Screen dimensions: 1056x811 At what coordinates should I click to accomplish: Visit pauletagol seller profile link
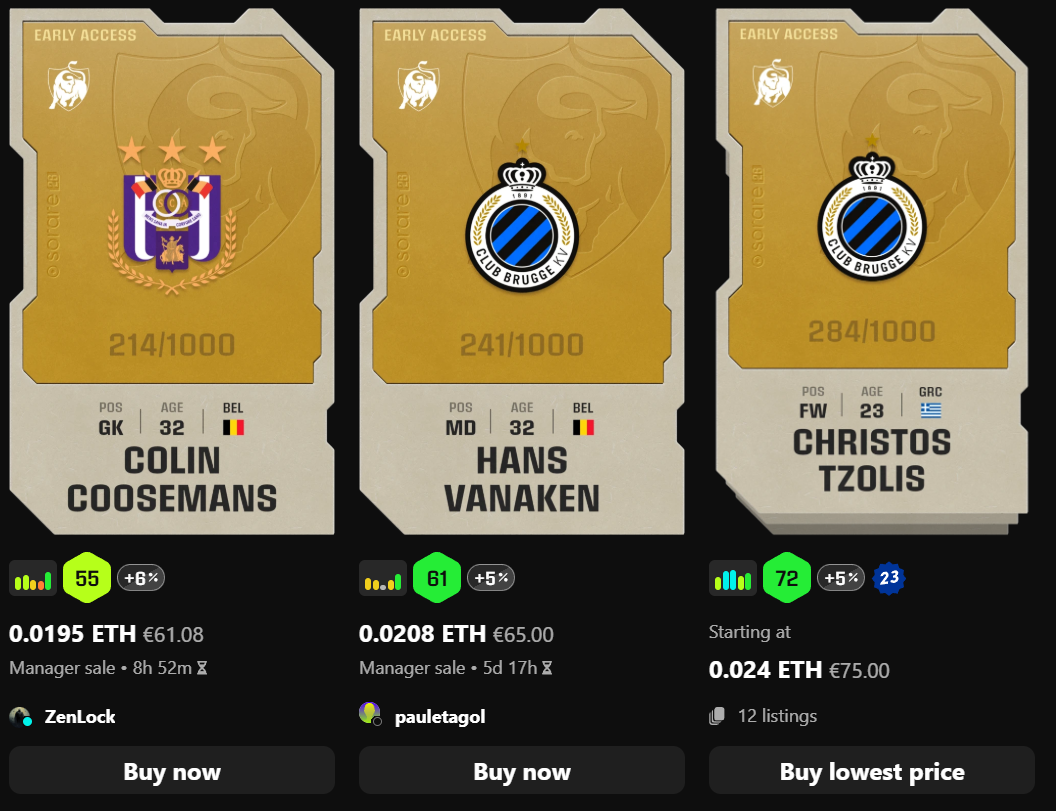[440, 717]
